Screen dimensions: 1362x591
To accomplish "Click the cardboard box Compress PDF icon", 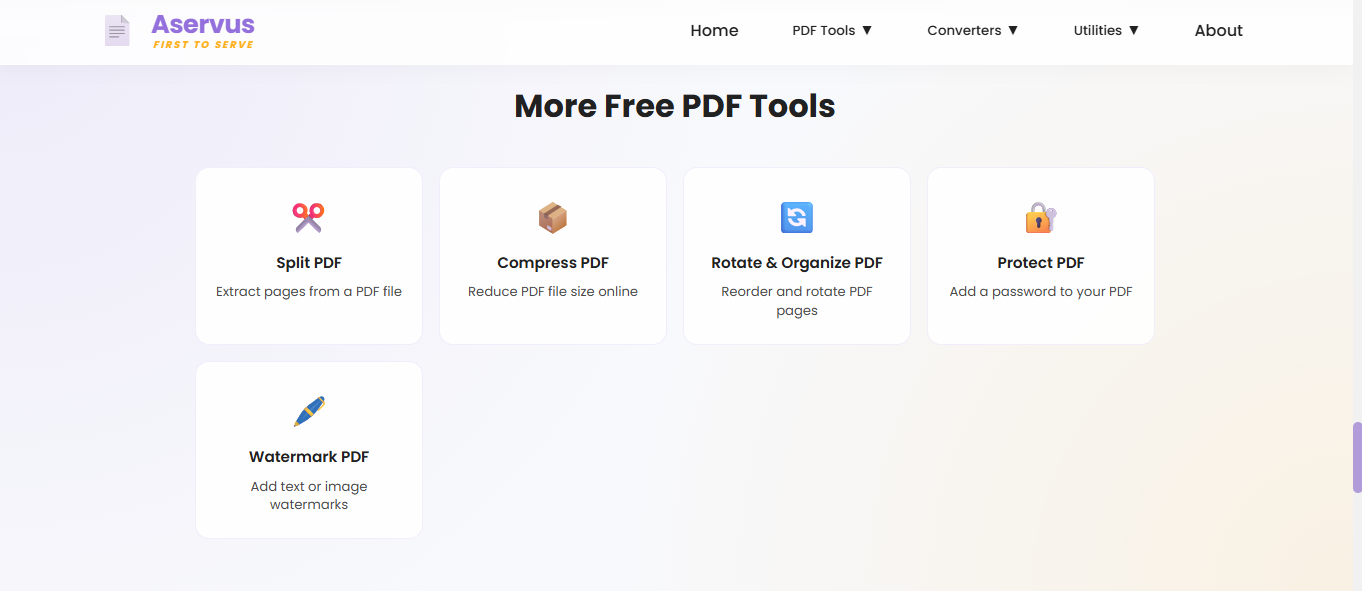I will pyautogui.click(x=553, y=217).
